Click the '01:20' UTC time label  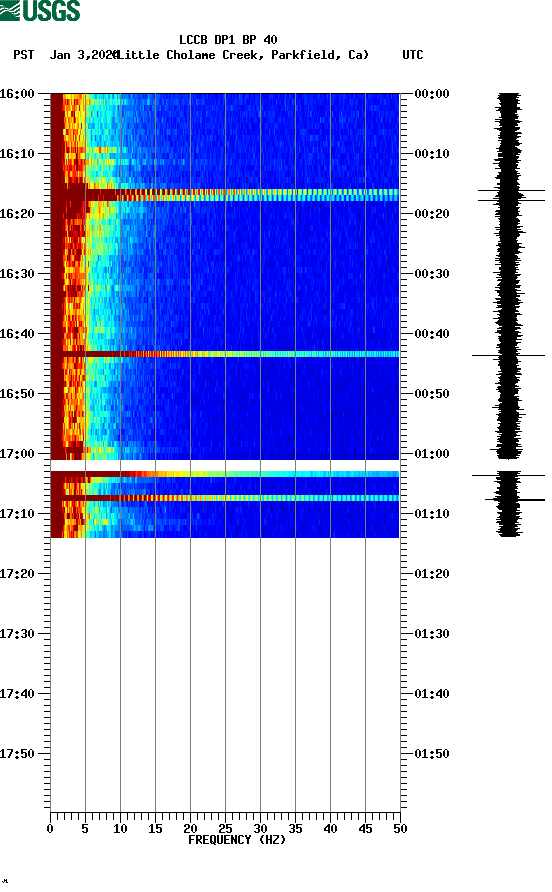(x=432, y=573)
